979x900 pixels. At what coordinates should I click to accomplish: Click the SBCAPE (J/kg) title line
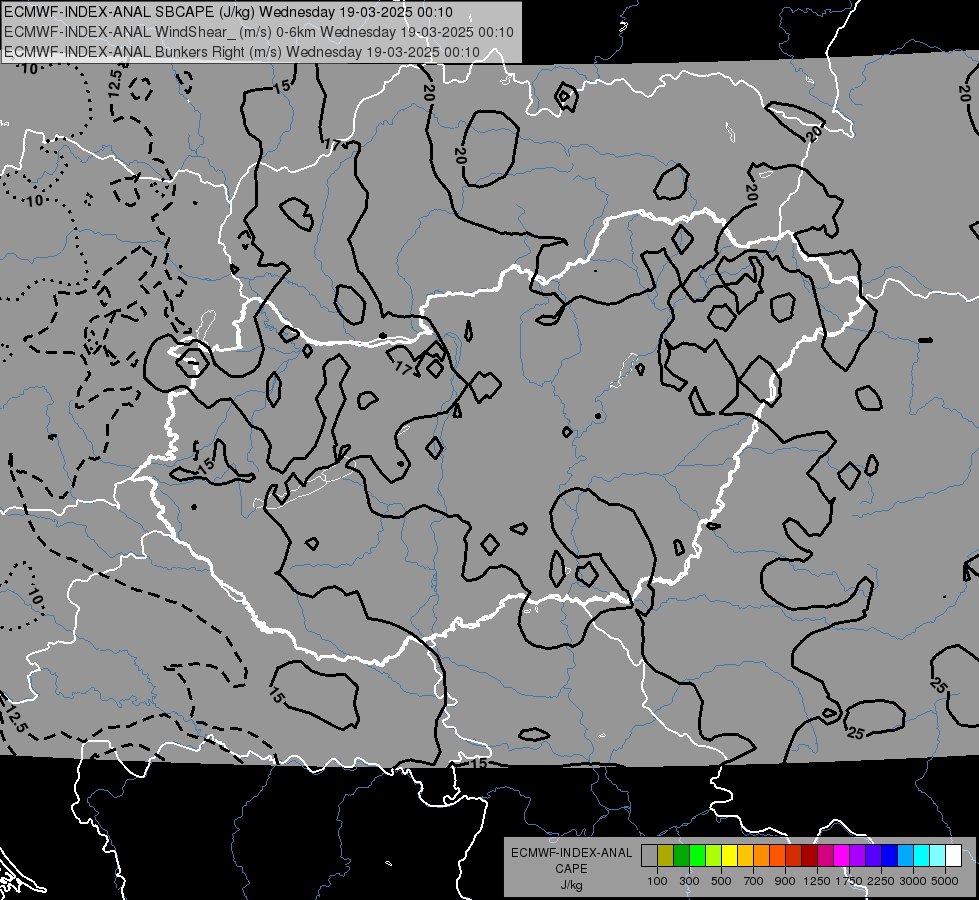click(229, 12)
